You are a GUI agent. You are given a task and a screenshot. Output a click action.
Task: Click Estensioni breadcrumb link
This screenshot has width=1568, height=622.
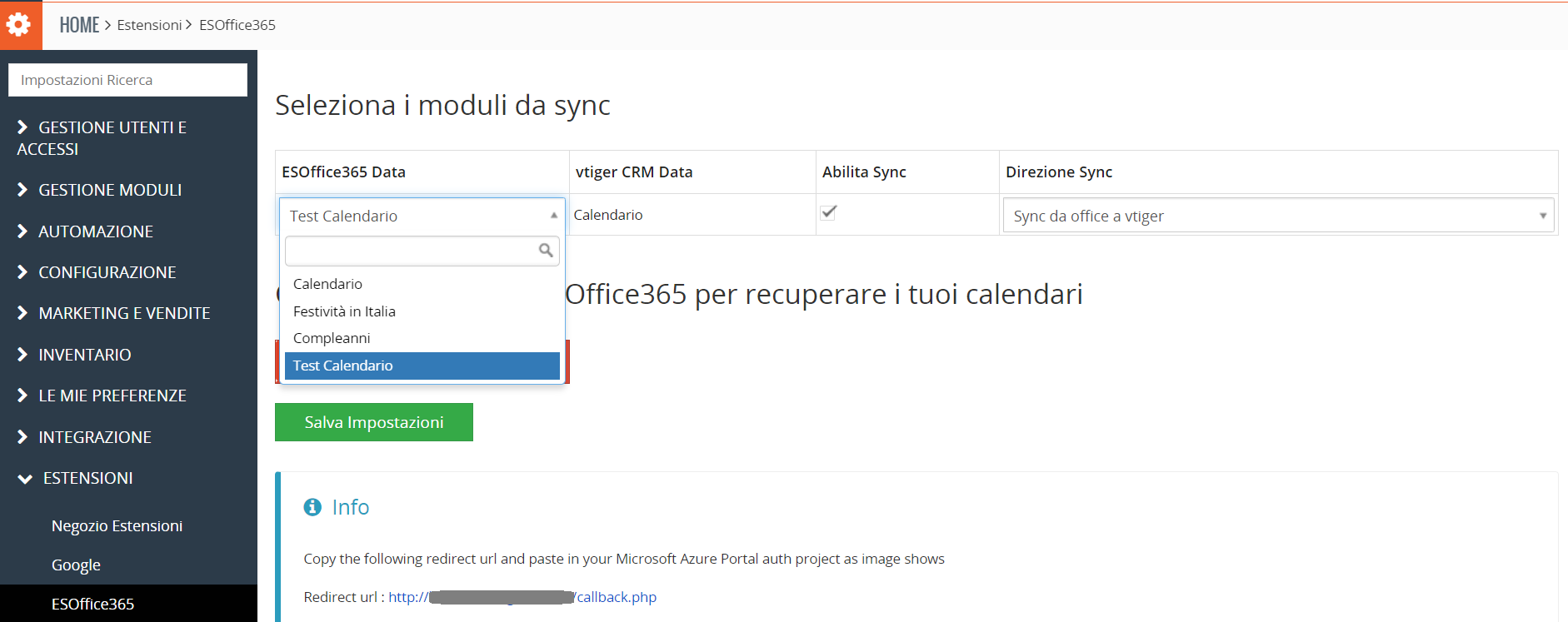[x=149, y=25]
